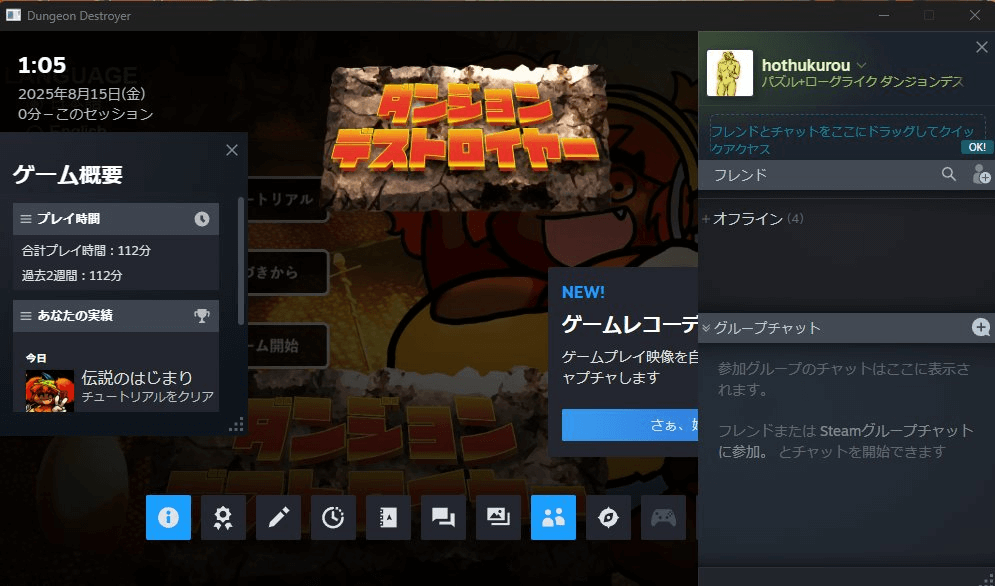The height and width of the screenshot is (586, 995).
Task: Dismiss the quick access hint with OK!
Action: [977, 147]
